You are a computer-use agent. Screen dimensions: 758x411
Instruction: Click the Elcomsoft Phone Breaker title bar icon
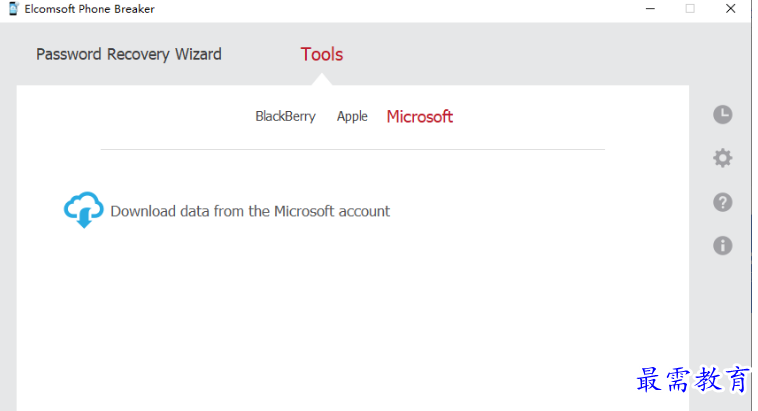click(x=14, y=9)
